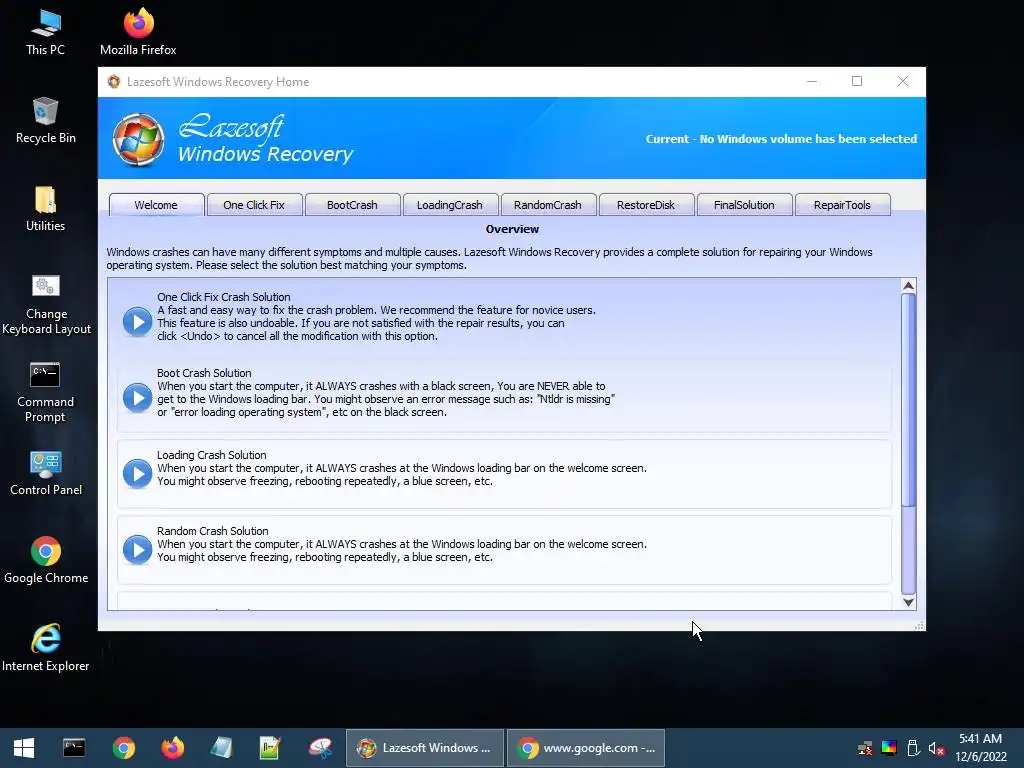
Task: Go to the RepairTools tab
Action: tap(842, 204)
